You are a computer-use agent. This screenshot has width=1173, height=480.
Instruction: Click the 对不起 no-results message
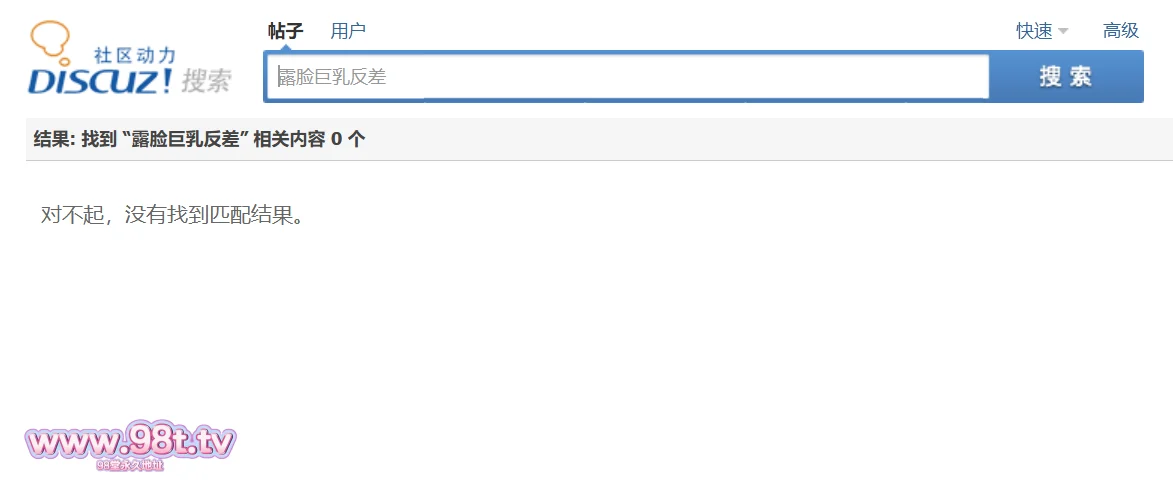click(171, 215)
